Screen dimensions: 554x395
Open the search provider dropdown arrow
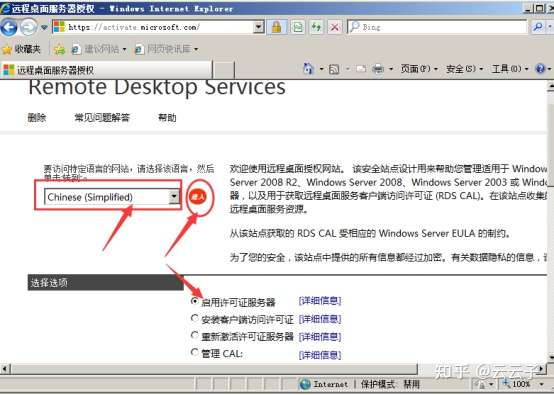[x=549, y=27]
